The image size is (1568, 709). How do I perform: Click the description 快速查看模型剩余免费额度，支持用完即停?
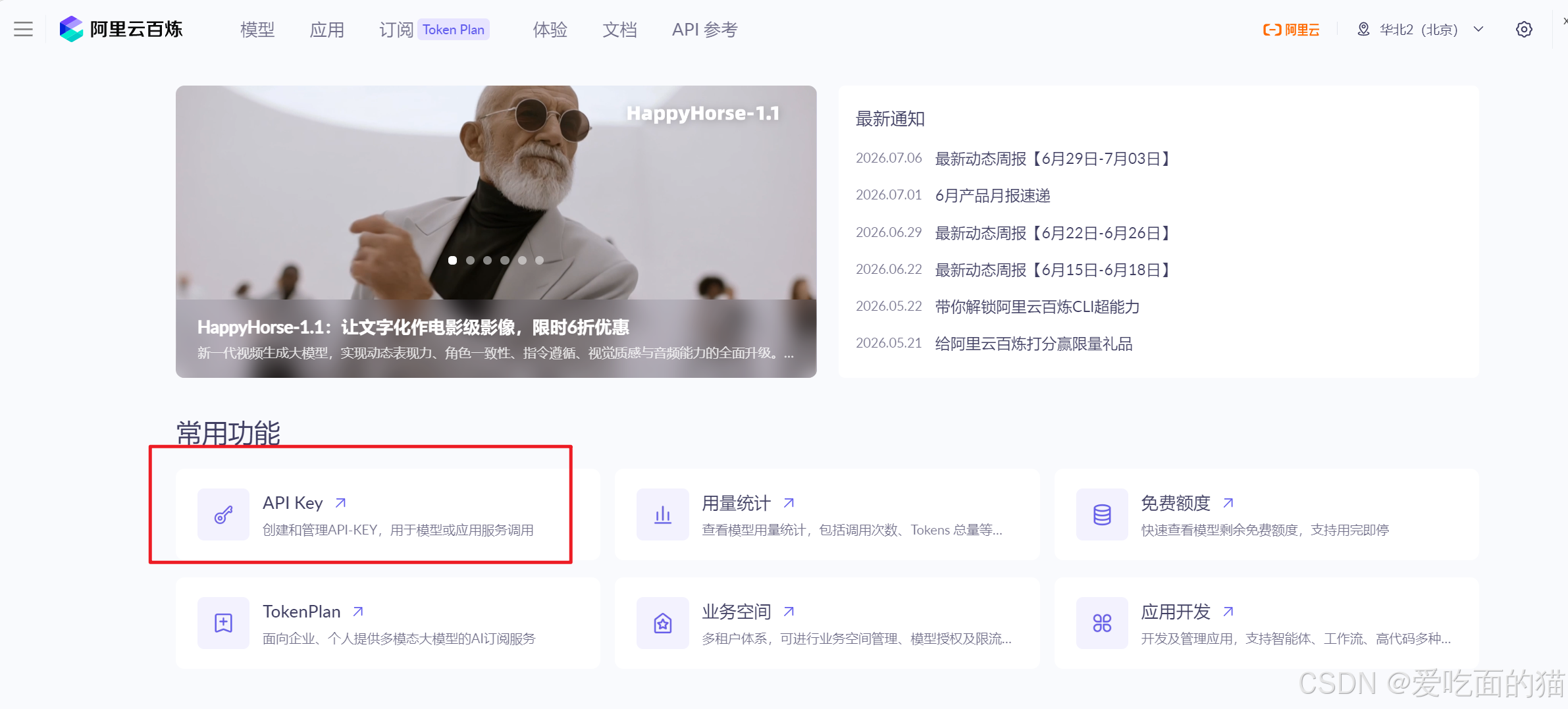point(1265,530)
